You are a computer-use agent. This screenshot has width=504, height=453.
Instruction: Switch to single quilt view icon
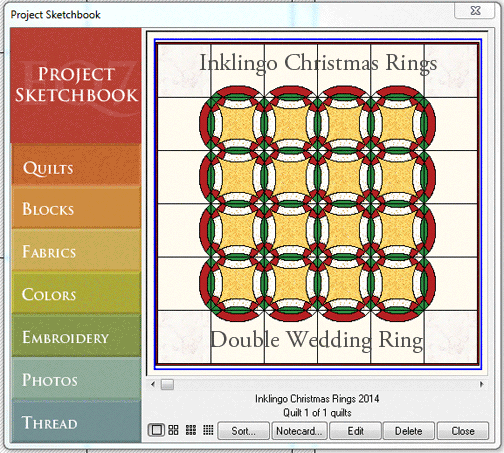156,430
